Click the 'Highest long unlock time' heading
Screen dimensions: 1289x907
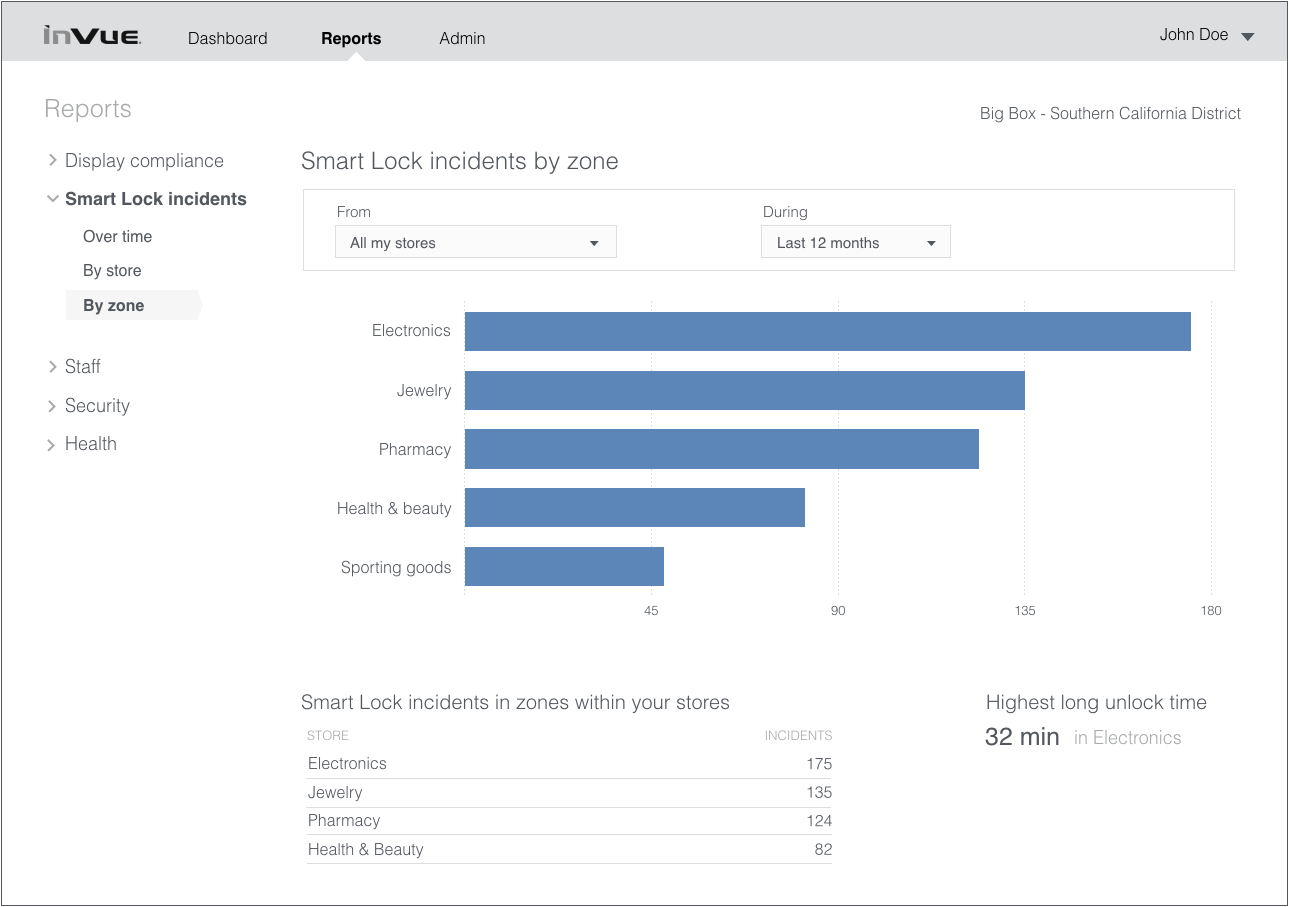point(1096,703)
